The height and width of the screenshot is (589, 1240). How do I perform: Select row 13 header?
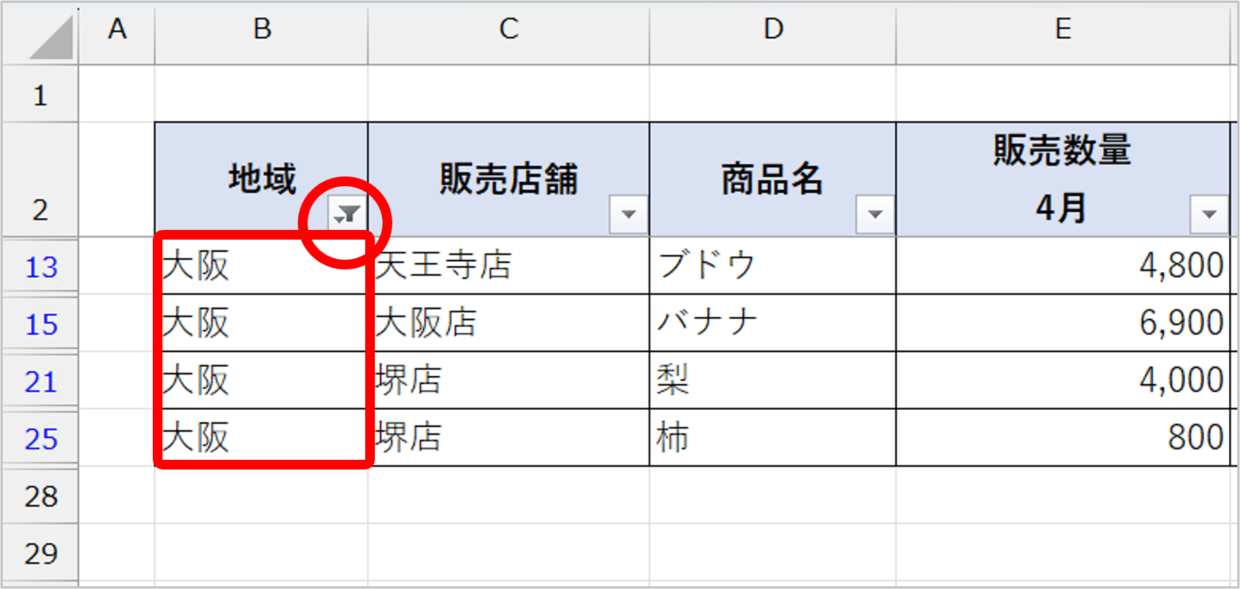tap(41, 266)
